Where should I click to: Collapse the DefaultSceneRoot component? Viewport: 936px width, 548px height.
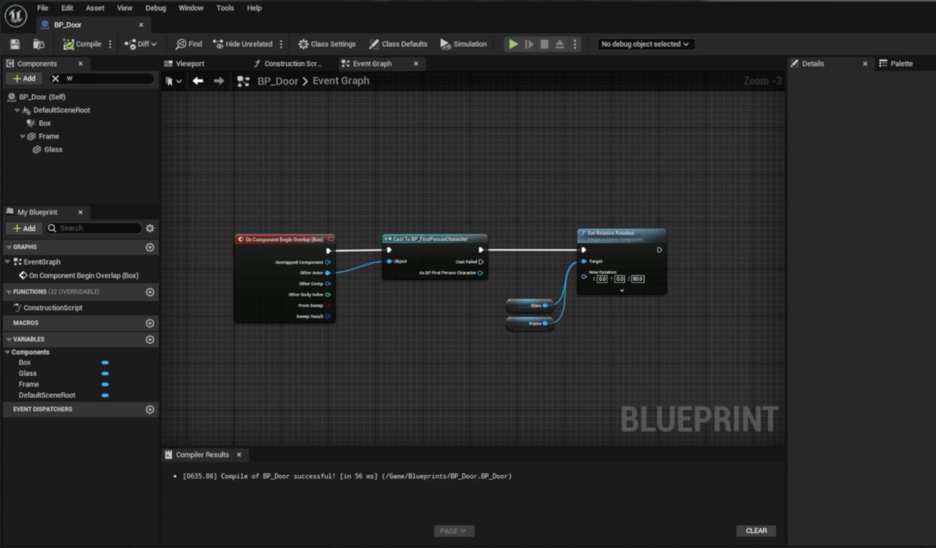[x=17, y=110]
